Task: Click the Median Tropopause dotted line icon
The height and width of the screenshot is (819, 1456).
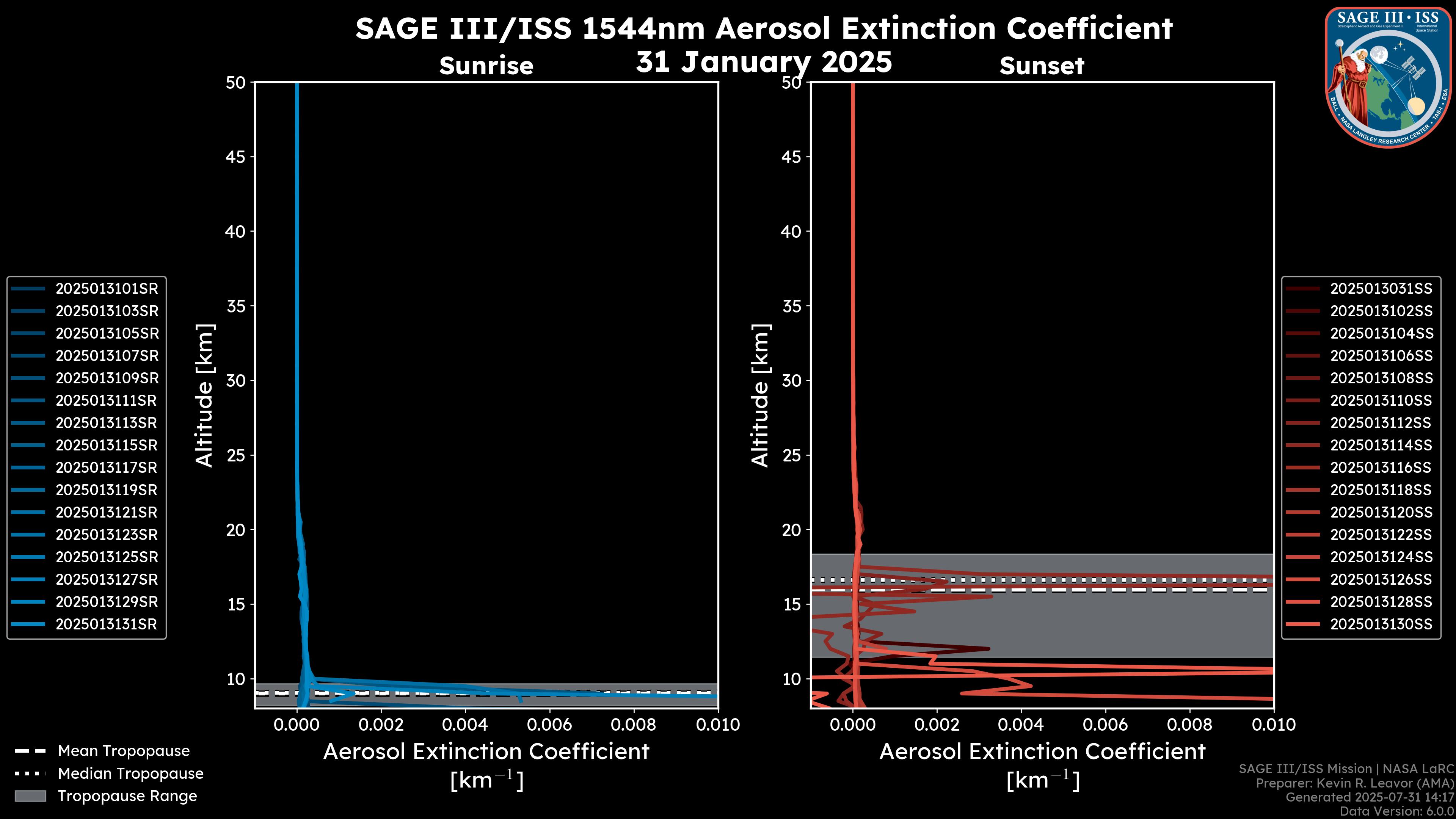Action: tap(30, 773)
